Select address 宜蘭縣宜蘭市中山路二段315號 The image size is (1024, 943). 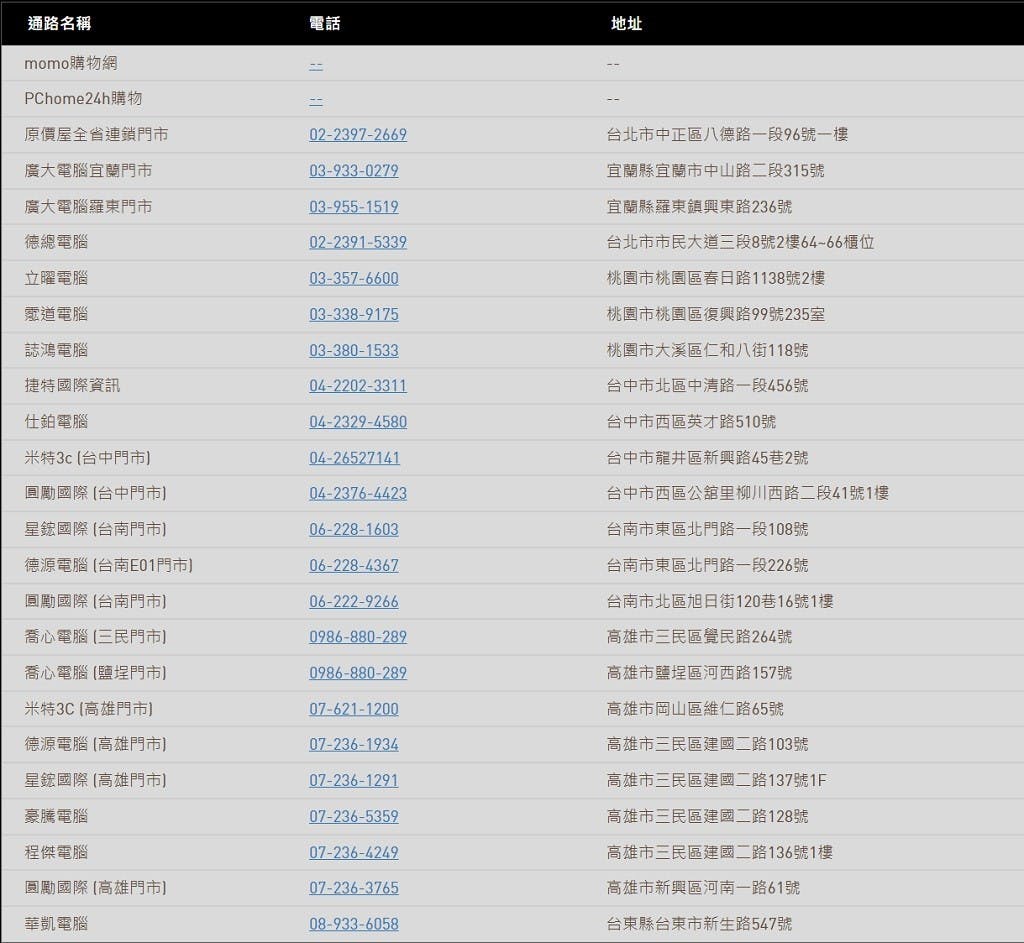pyautogui.click(x=716, y=170)
